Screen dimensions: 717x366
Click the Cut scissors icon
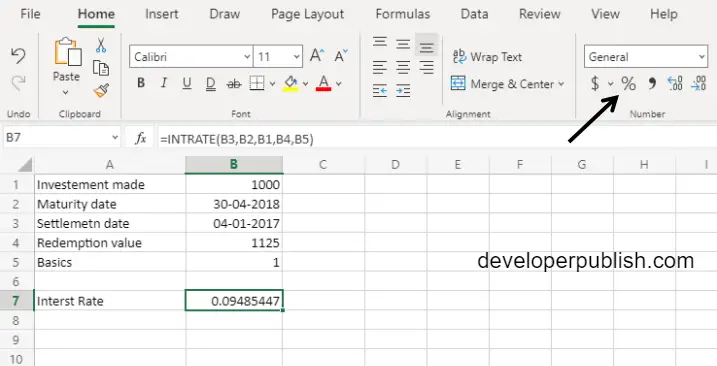coord(101,45)
